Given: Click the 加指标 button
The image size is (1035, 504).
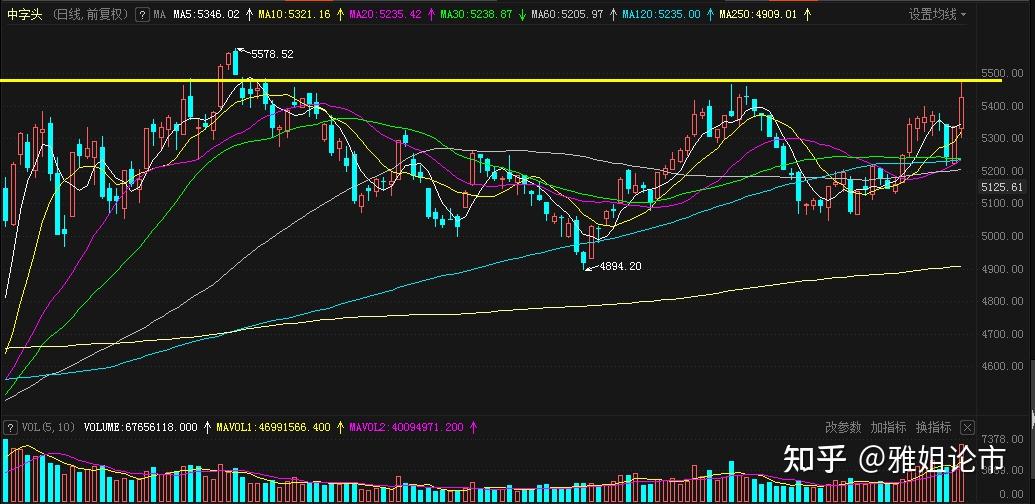Looking at the screenshot, I should tap(888, 427).
